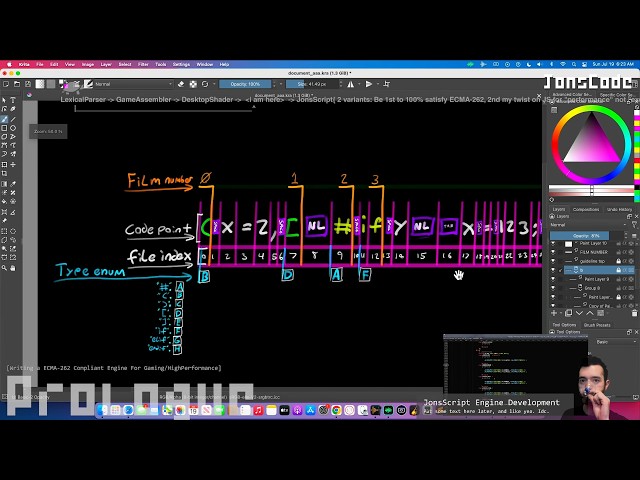The image size is (640, 480).
Task: Toggle eraser mode in the toolbar
Action: tap(181, 84)
